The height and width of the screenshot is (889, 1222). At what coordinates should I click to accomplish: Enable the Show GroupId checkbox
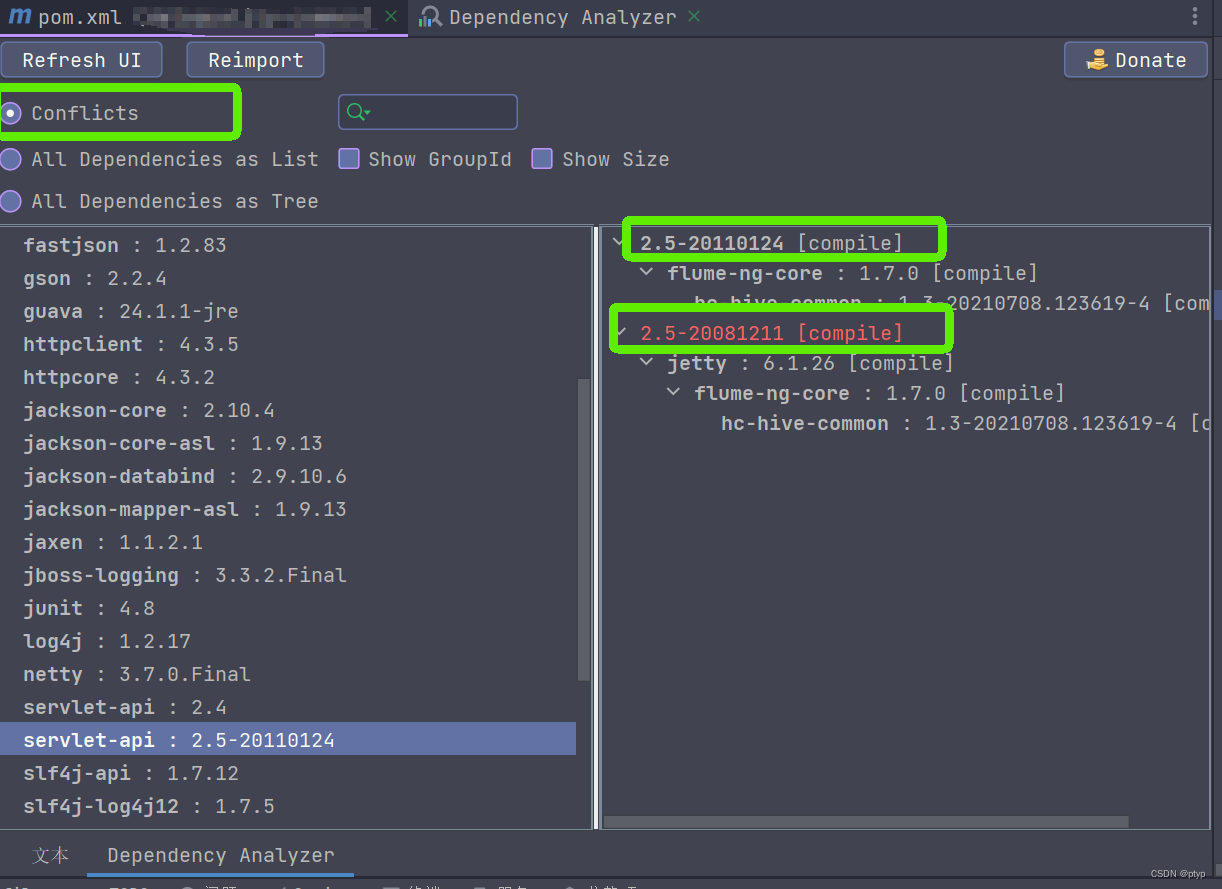coord(349,159)
